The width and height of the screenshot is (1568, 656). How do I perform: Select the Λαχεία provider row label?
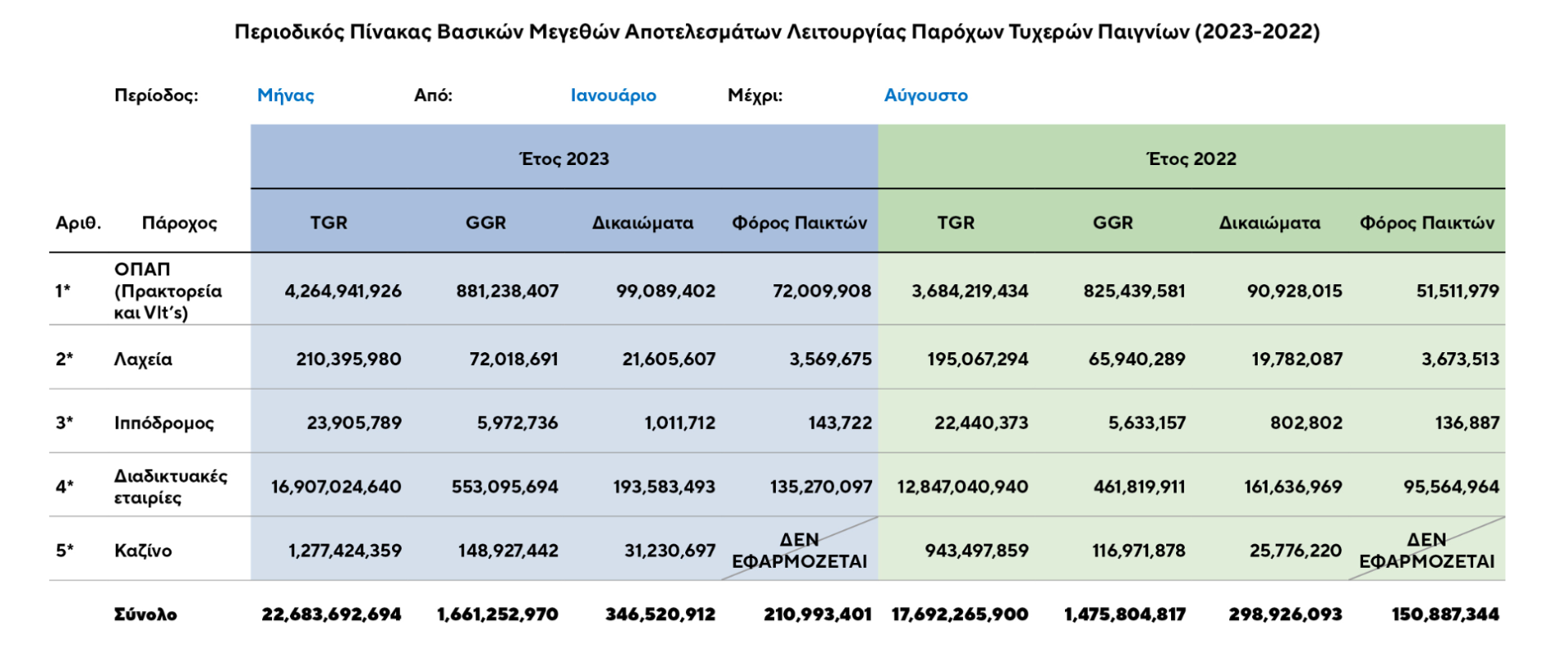(x=143, y=359)
